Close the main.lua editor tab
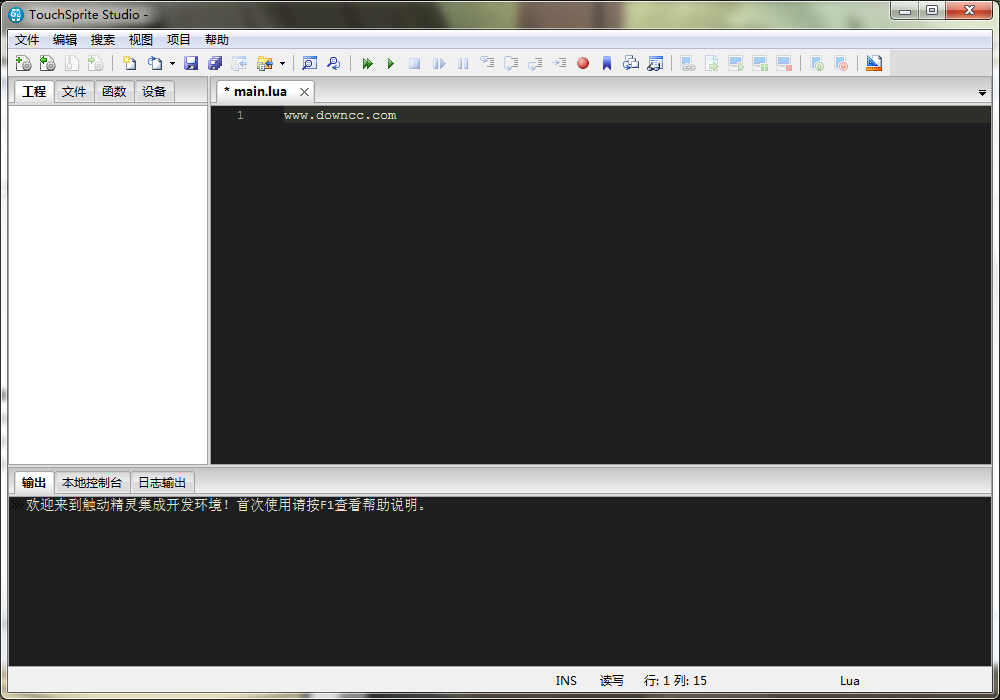 (x=305, y=92)
